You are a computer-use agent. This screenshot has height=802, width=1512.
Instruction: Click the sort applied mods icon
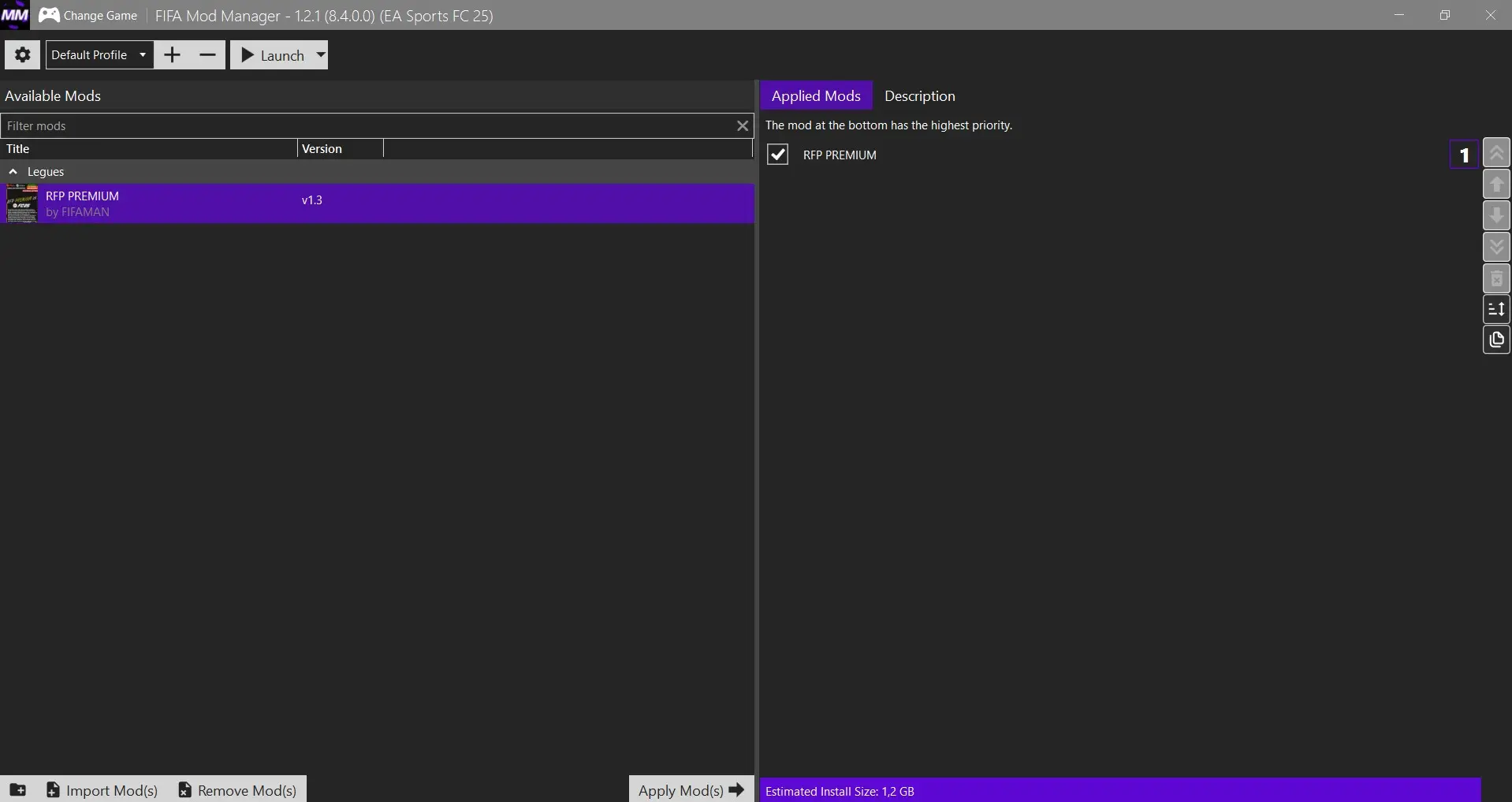[1496, 309]
